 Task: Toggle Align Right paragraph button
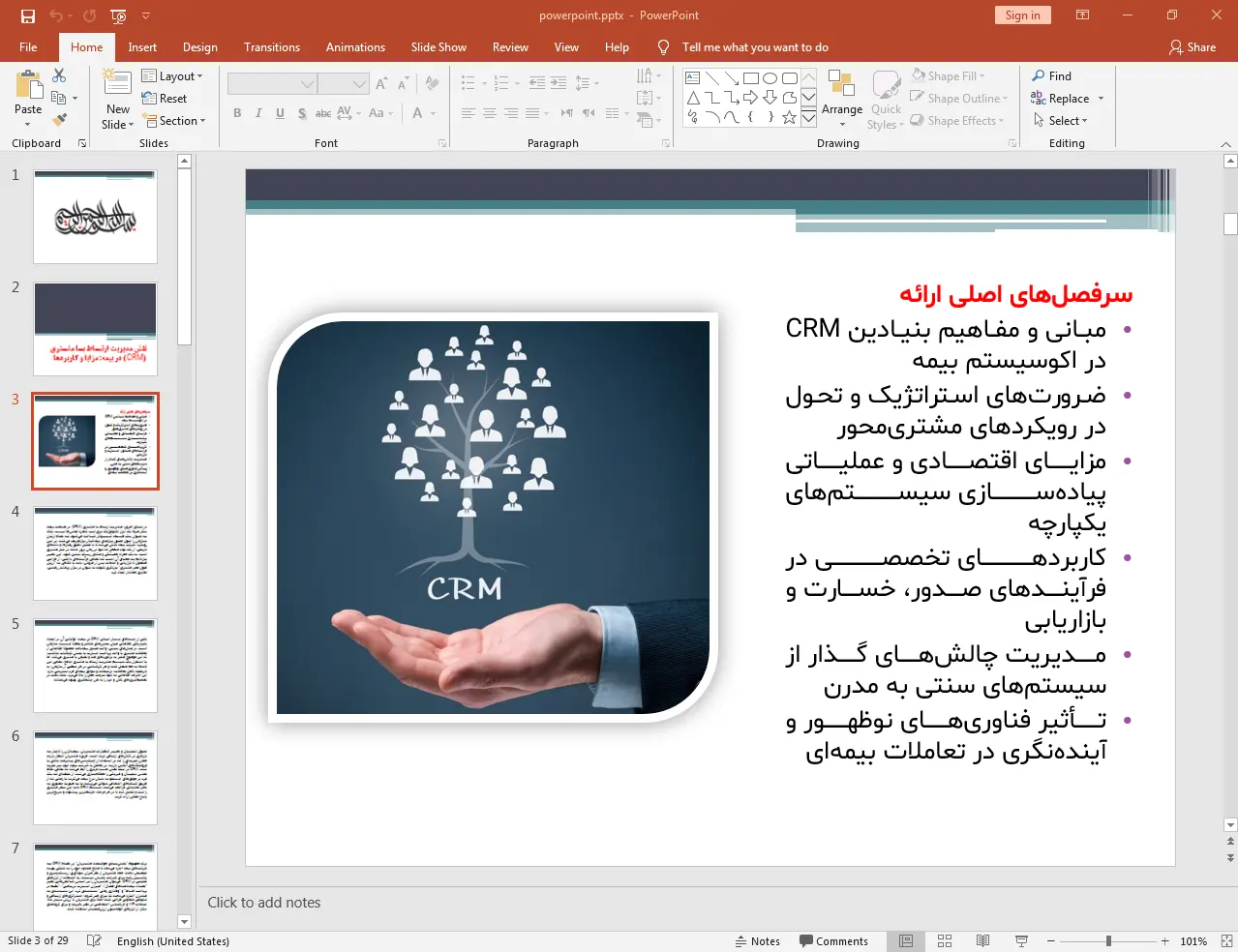coord(510,113)
